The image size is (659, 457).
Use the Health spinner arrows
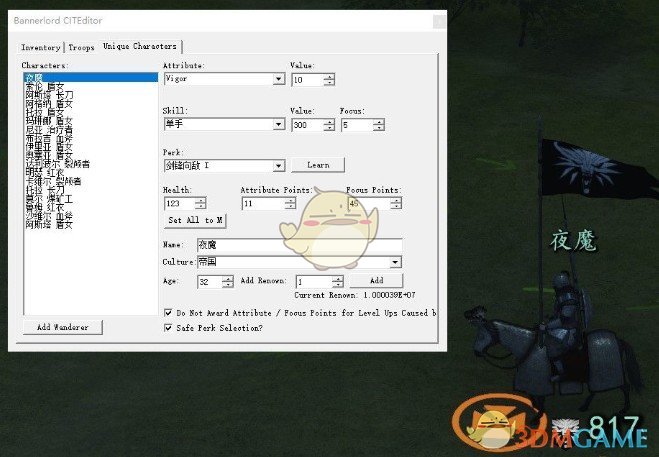[x=200, y=203]
